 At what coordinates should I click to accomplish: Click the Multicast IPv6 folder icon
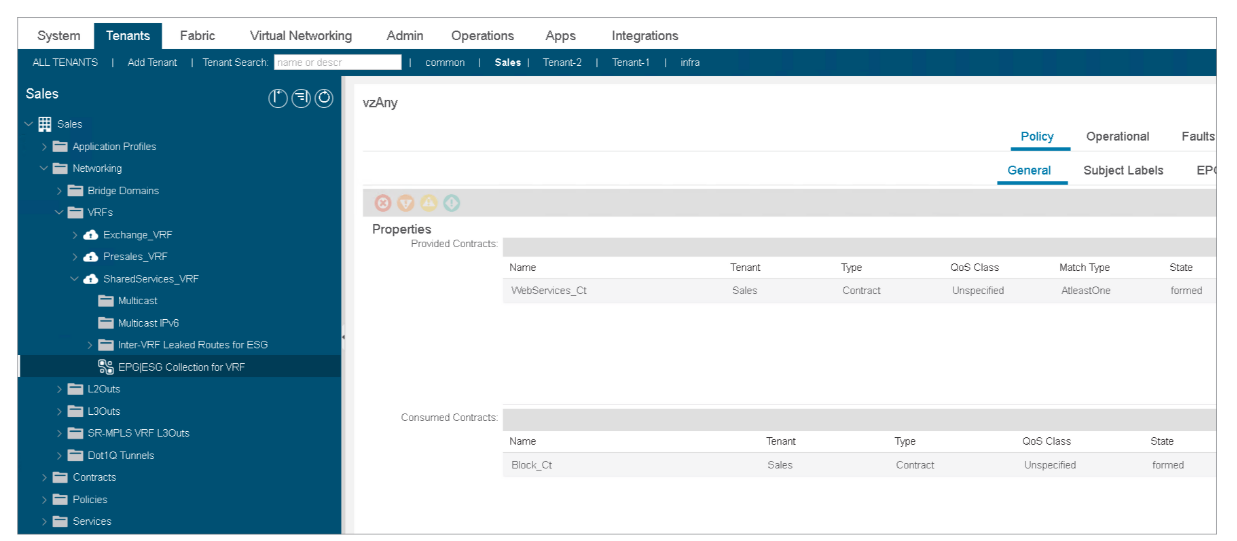pos(106,323)
